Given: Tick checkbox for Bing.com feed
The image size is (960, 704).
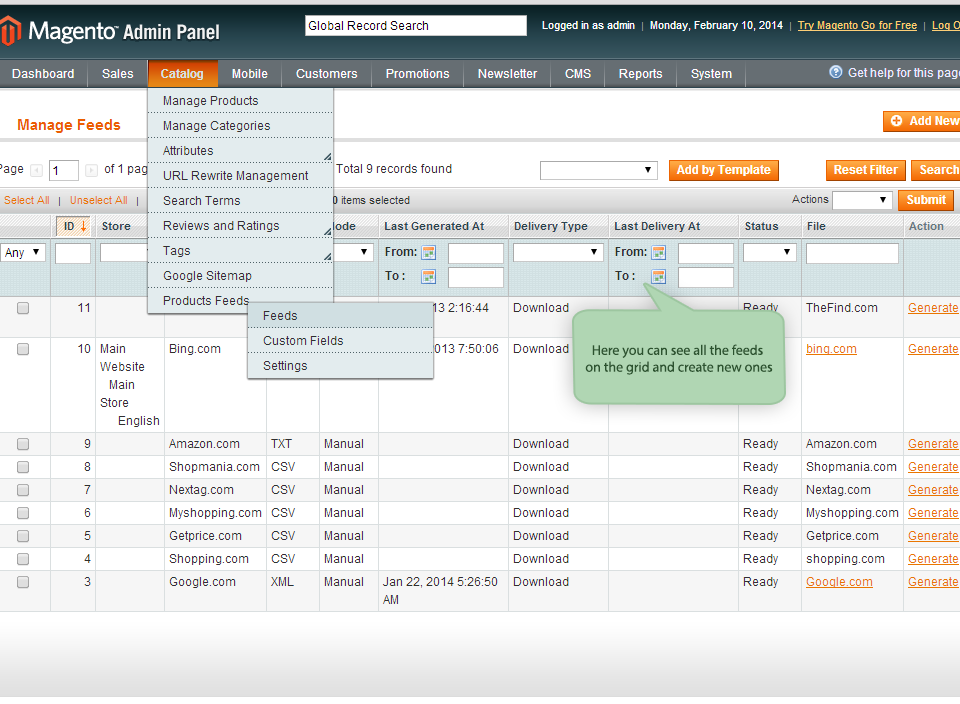Looking at the screenshot, I should (x=23, y=349).
